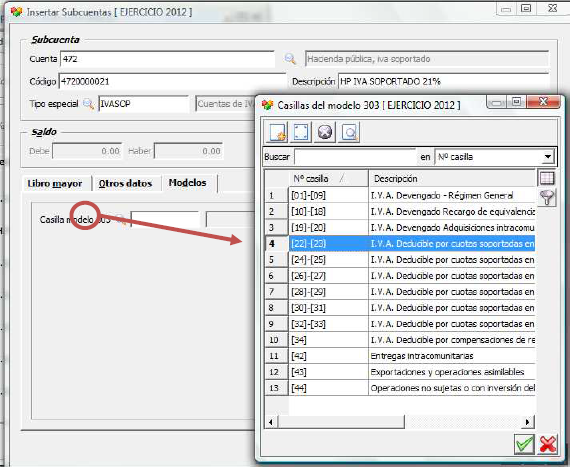The width and height of the screenshot is (572, 467).
Task: Select row [43] Exportaciones y operaciones asimilables
Action: pyautogui.click(x=412, y=372)
